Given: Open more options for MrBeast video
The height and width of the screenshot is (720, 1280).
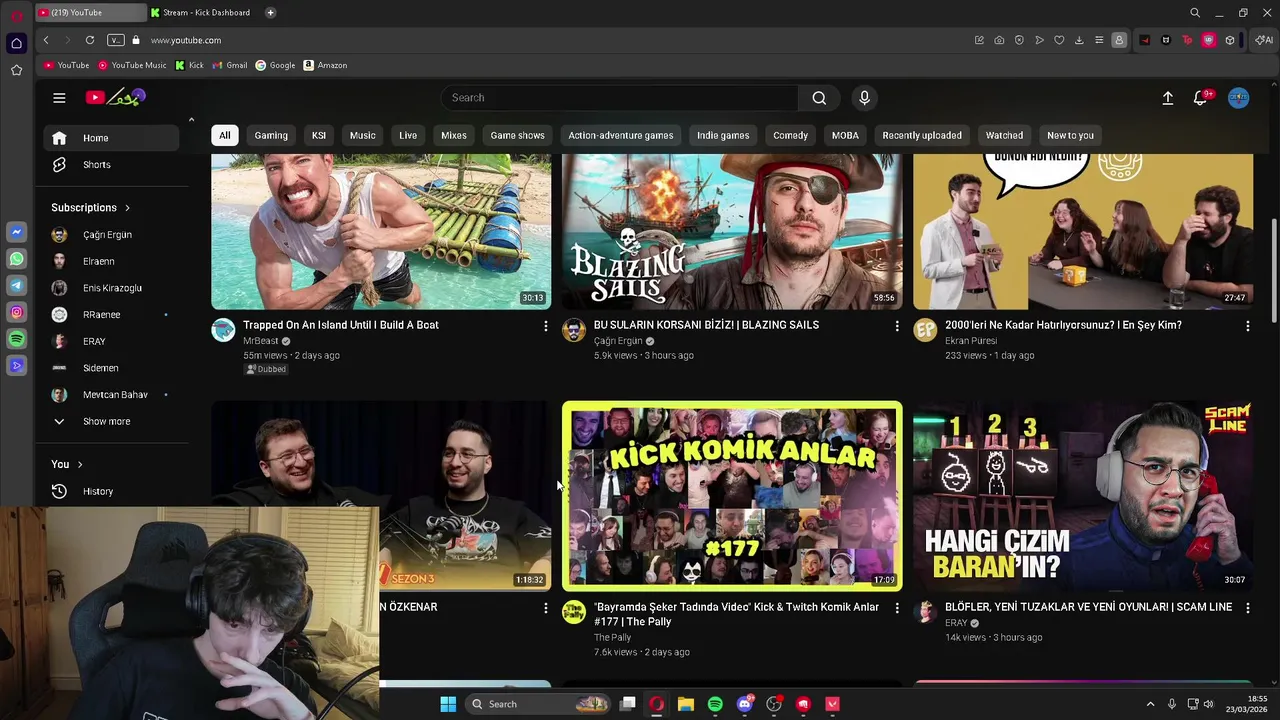Looking at the screenshot, I should [x=545, y=326].
